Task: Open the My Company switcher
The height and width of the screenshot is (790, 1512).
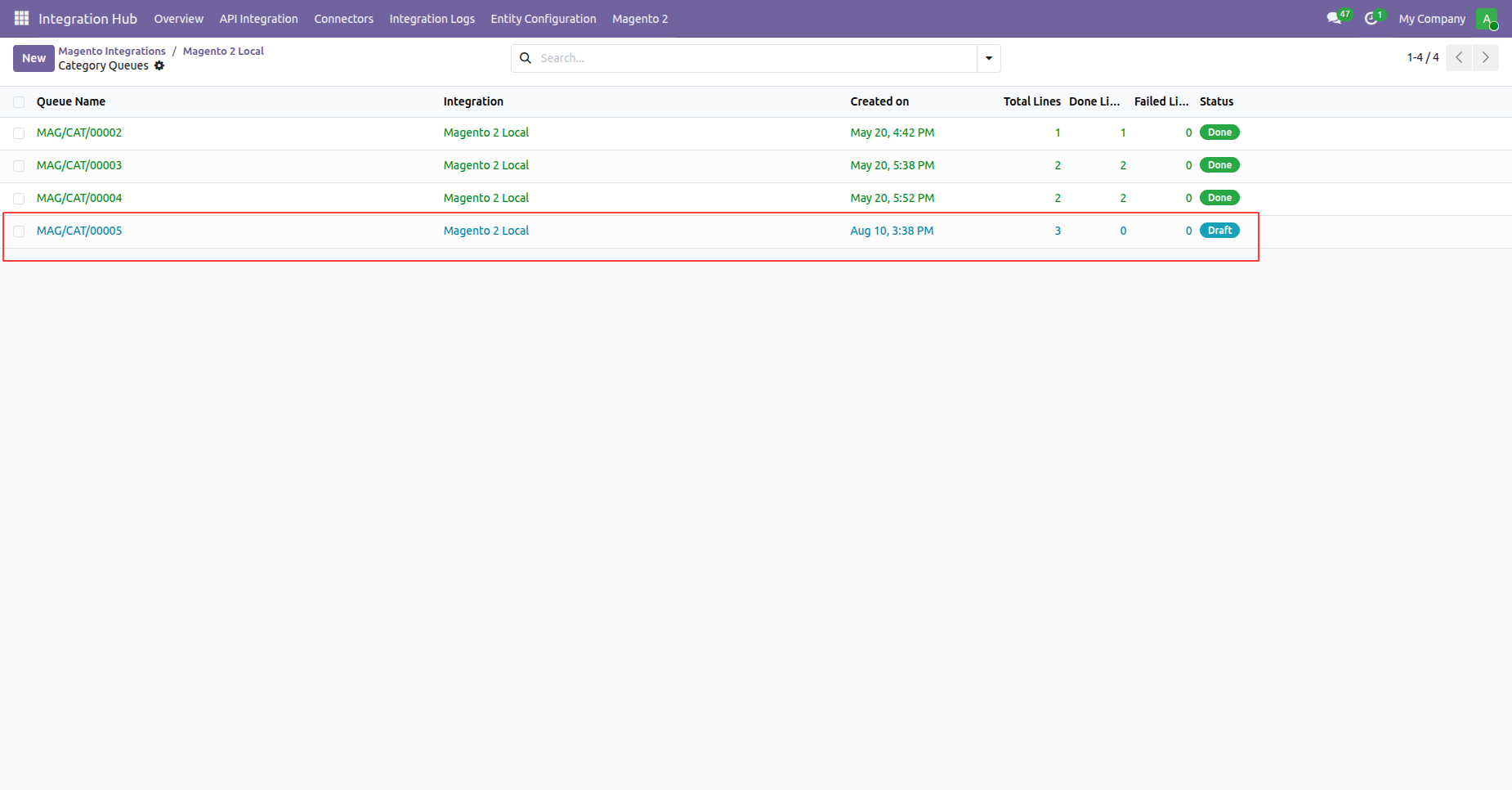Action: [1432, 19]
